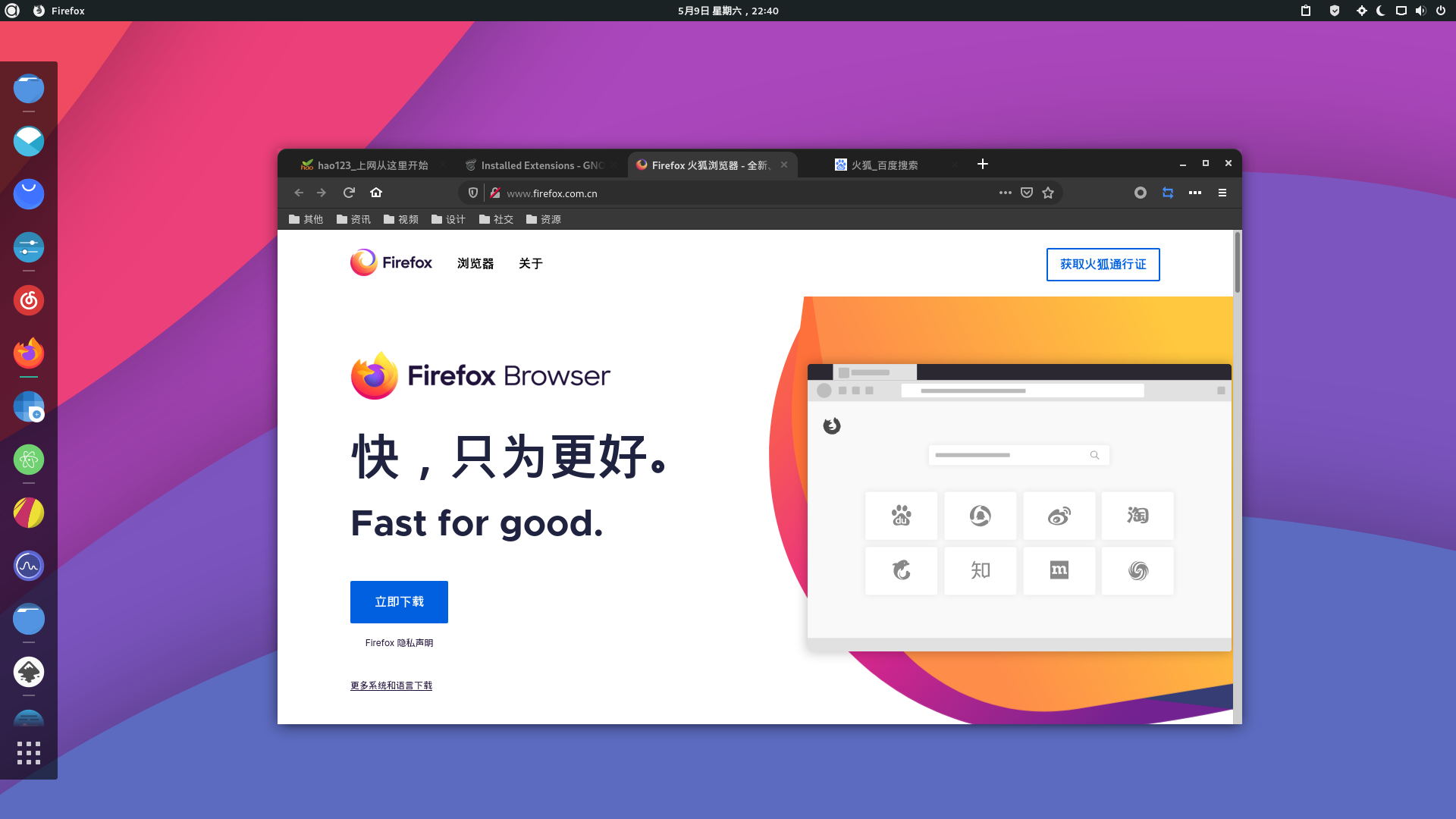Screen dimensions: 1456x819
Task: Bookmark this page using the star icon
Action: [1048, 193]
